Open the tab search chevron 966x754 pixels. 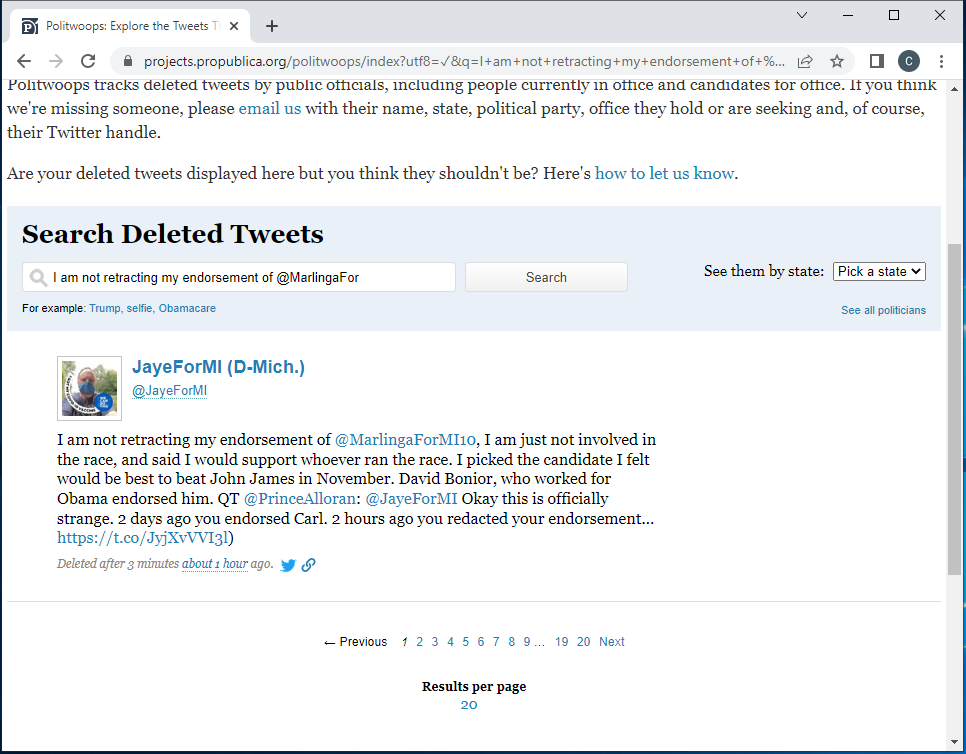(x=802, y=15)
